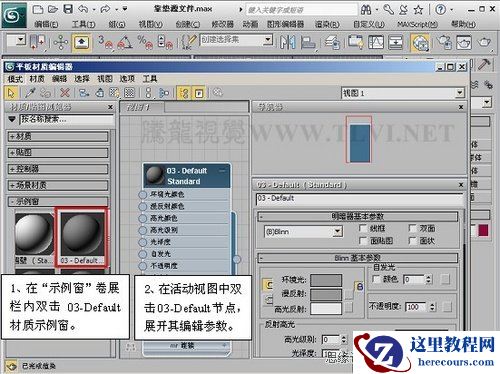This screenshot has height=374, width=500.
Task: Click the Mirror tool icon on main toolbar
Action: coord(287,42)
